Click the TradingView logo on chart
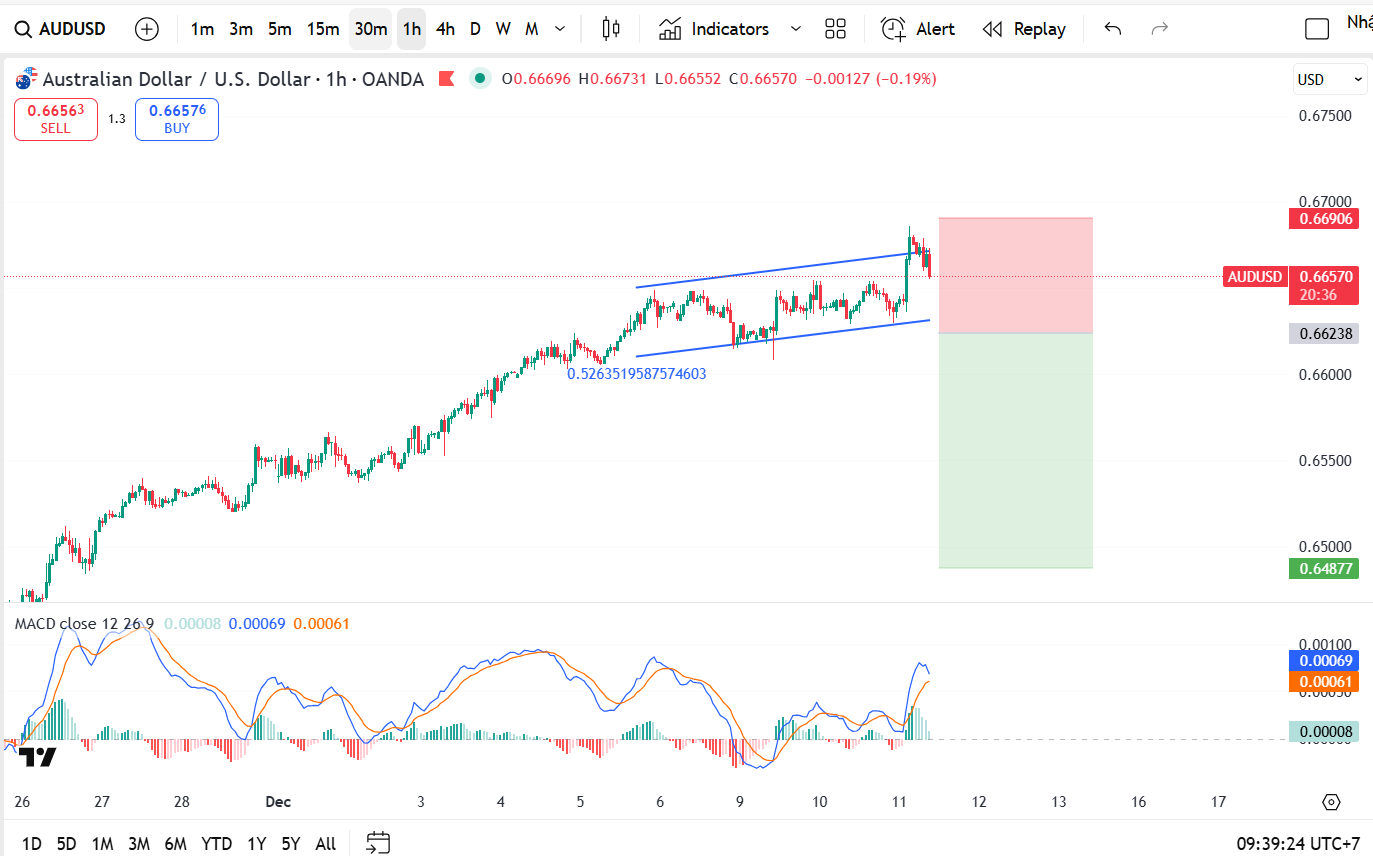Screen dimensions: 1373x856 pyautogui.click(x=39, y=757)
